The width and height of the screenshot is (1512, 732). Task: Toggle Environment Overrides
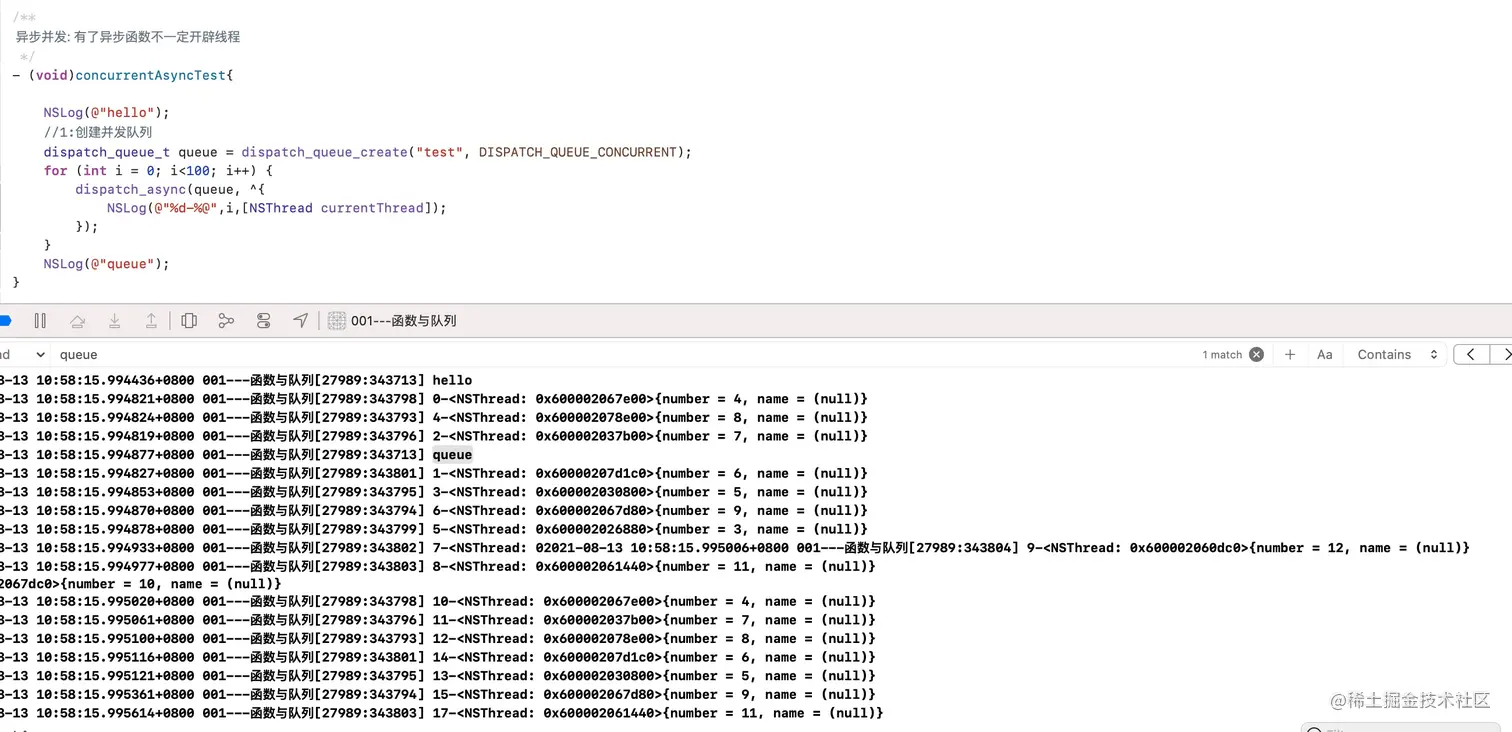(263, 320)
